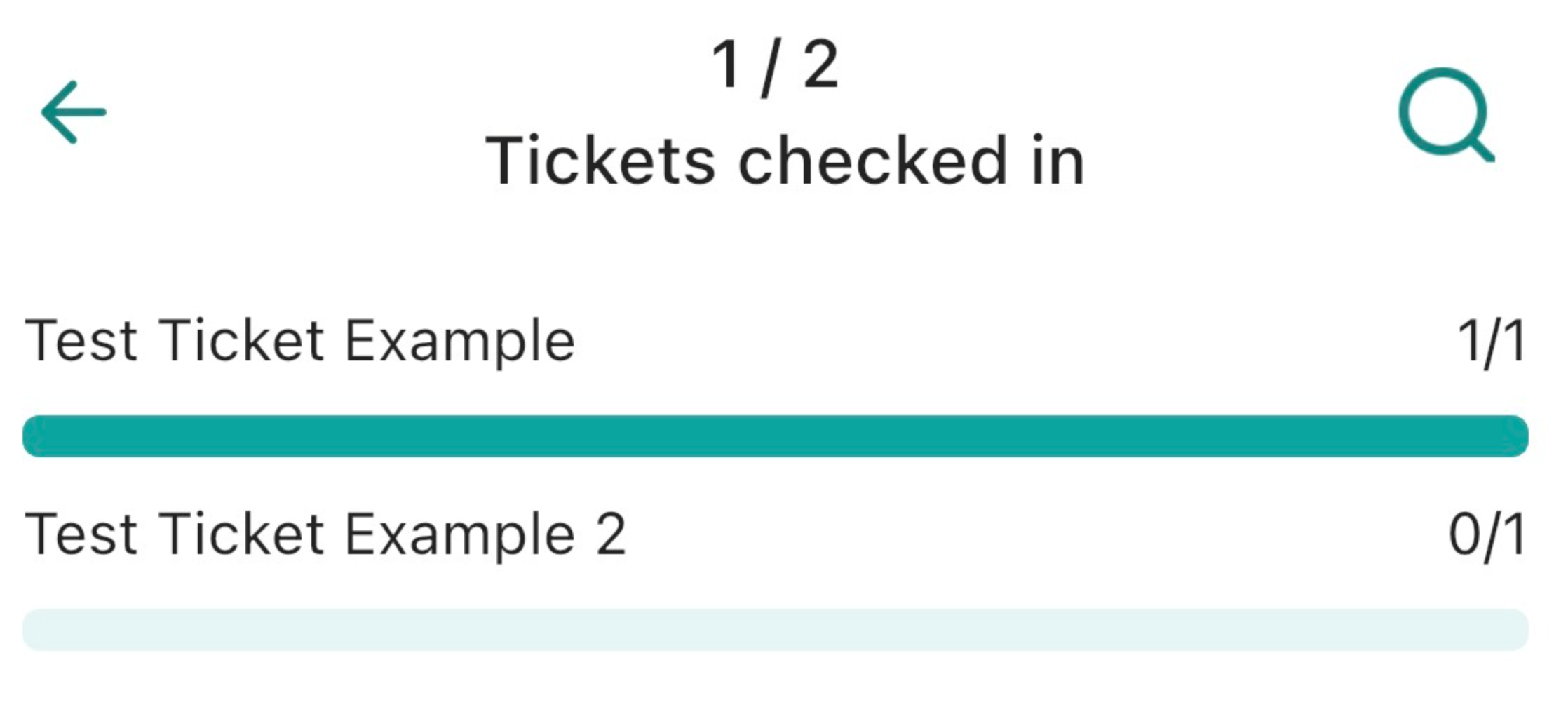Viewport: 1568px width, 728px height.
Task: Tap the completed progress bar under Test Ticket Example
Action: tap(775, 436)
